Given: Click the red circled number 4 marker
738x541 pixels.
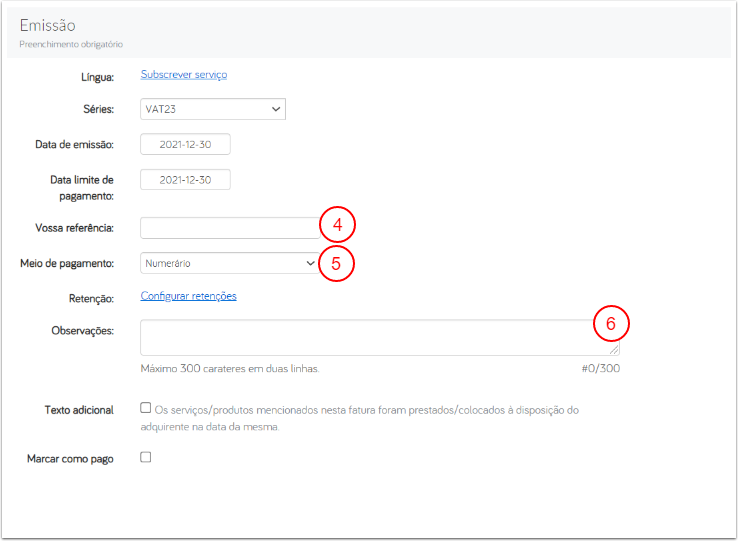Looking at the screenshot, I should (338, 224).
